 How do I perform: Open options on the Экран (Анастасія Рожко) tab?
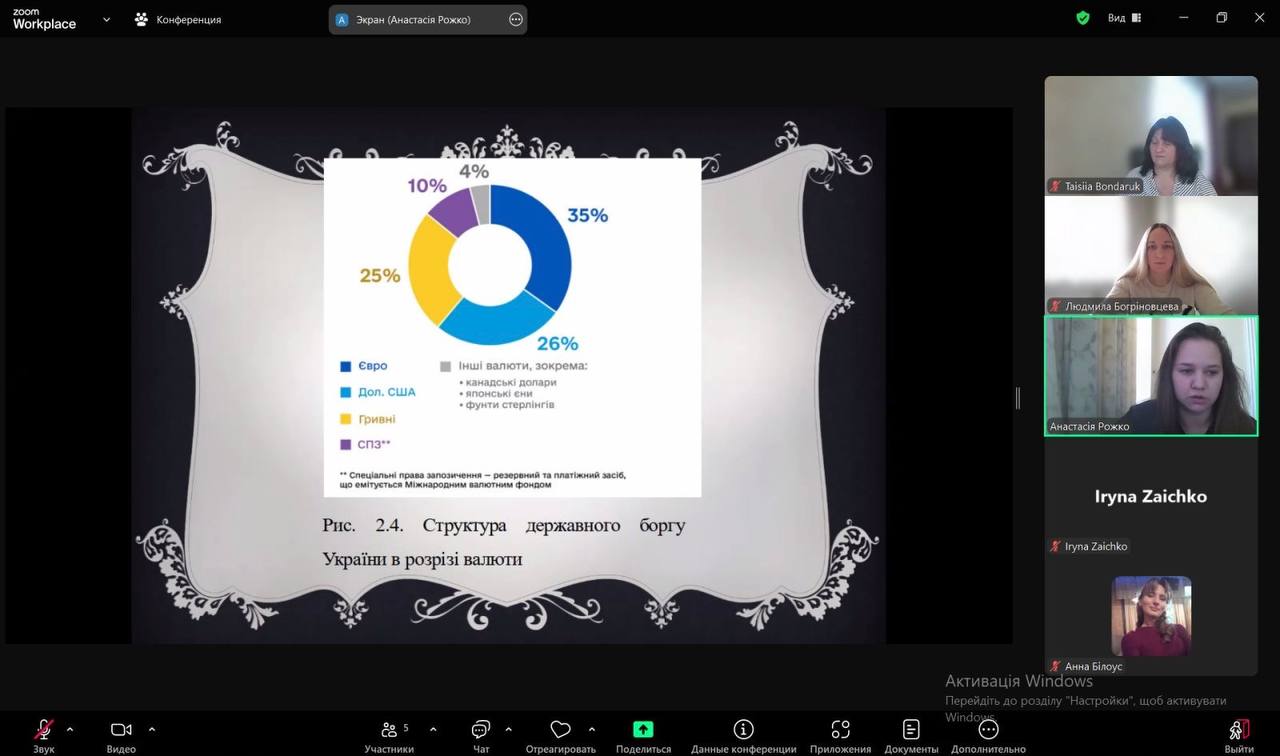pos(516,19)
